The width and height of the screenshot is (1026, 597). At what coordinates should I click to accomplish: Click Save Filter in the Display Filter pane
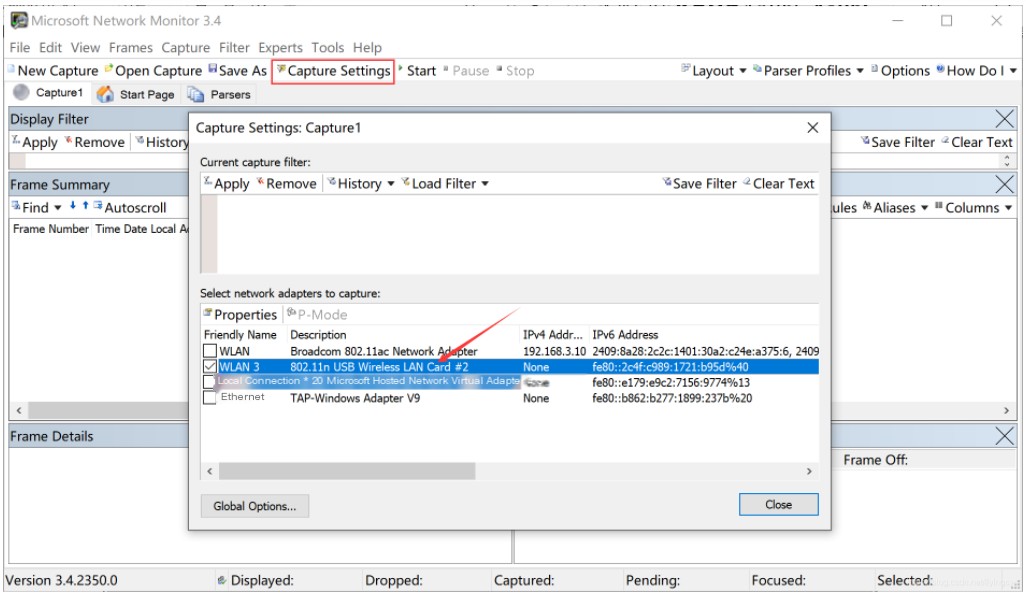[897, 142]
